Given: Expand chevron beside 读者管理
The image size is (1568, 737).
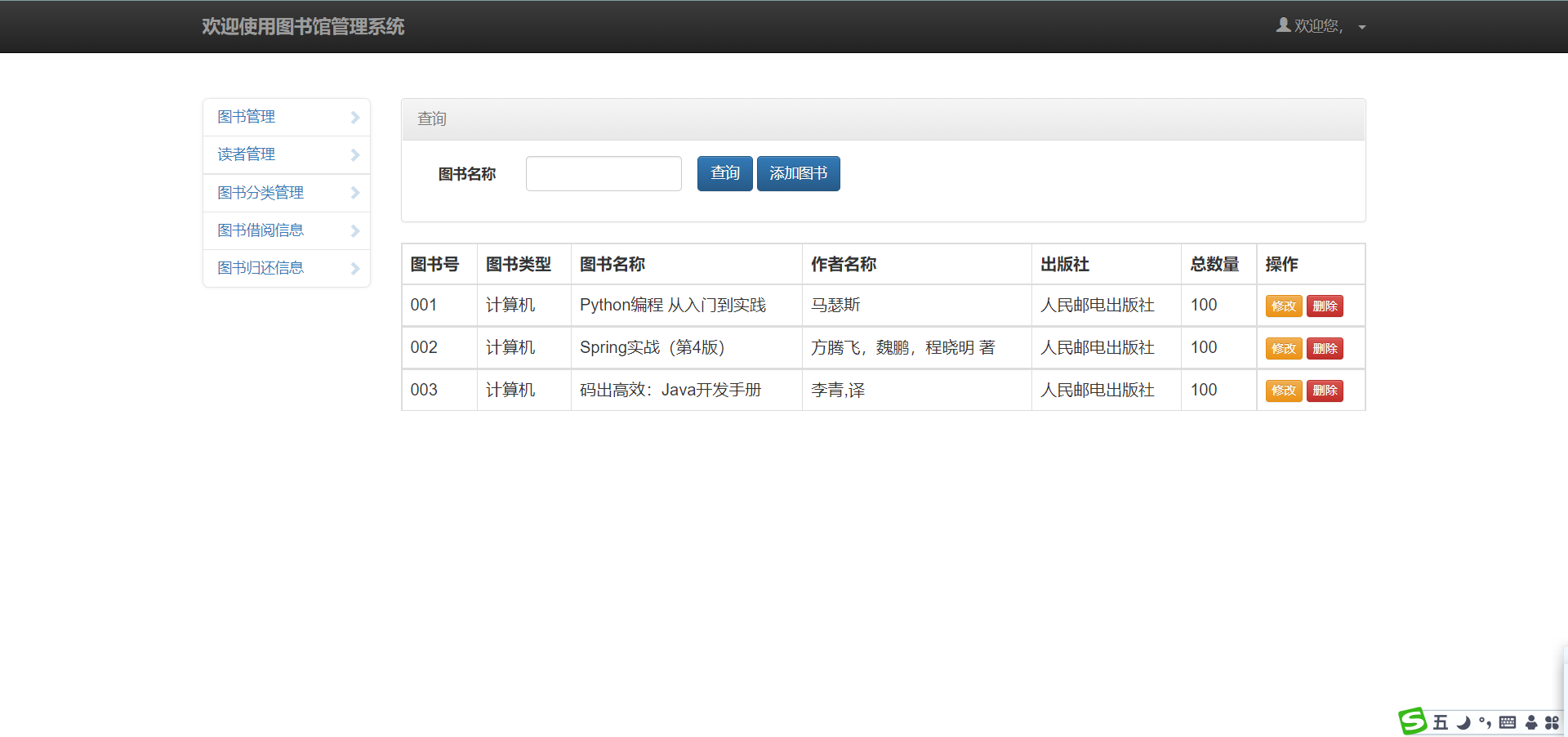Looking at the screenshot, I should pos(355,154).
